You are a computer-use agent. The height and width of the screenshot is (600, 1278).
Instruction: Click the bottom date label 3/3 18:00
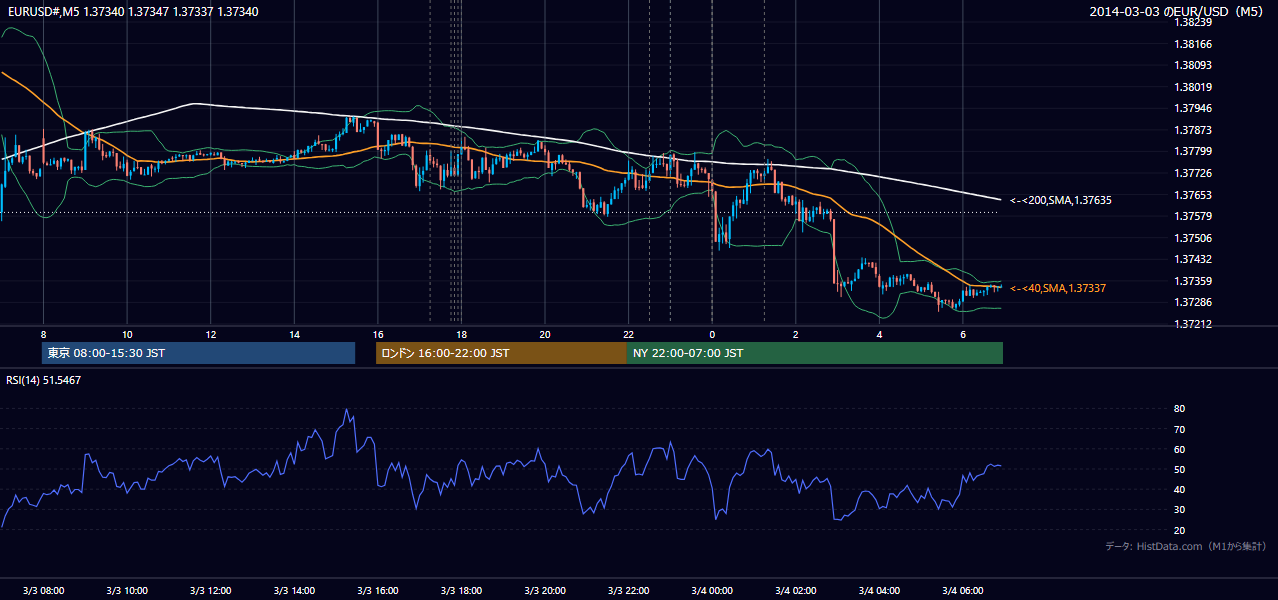(x=462, y=590)
